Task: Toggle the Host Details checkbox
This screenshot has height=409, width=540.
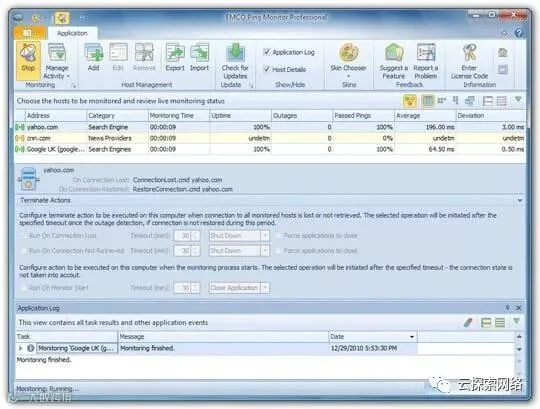Action: click(267, 69)
